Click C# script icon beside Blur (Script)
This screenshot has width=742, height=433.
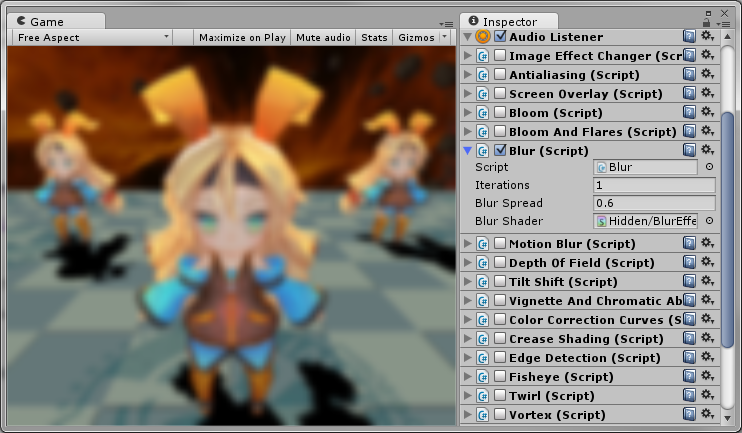coord(483,150)
